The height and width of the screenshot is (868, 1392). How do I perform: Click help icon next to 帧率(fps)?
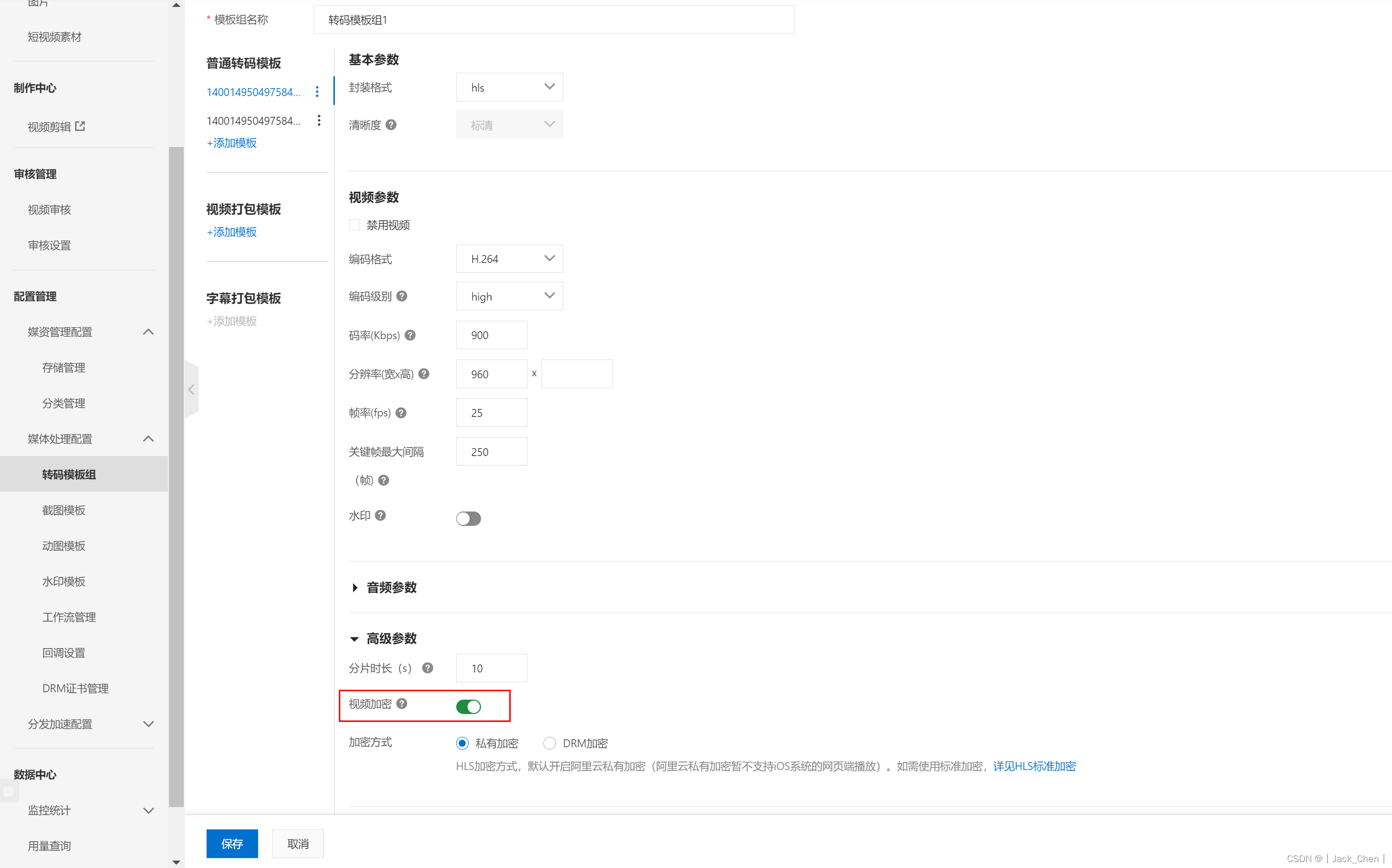[401, 413]
